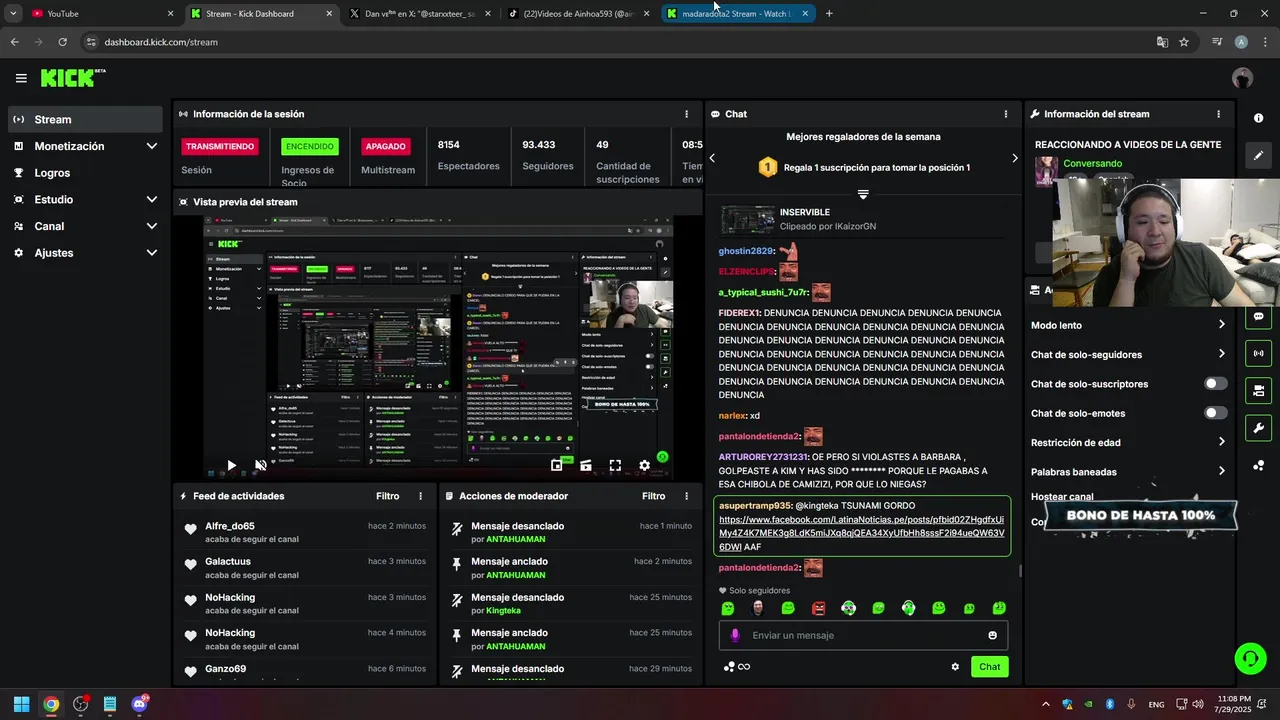Switch to madaradota2 Stream browser tab
This screenshot has width=1280, height=720.
(738, 14)
